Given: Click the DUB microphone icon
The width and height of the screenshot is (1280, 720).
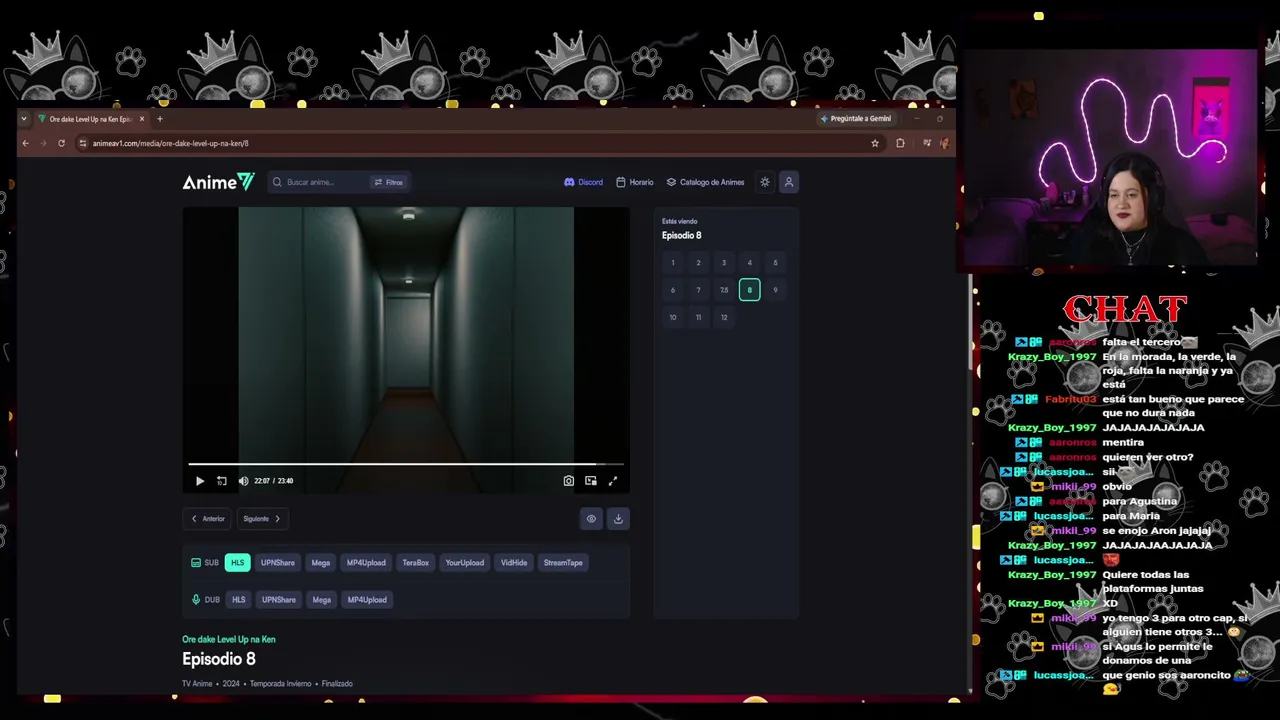Looking at the screenshot, I should 196,600.
